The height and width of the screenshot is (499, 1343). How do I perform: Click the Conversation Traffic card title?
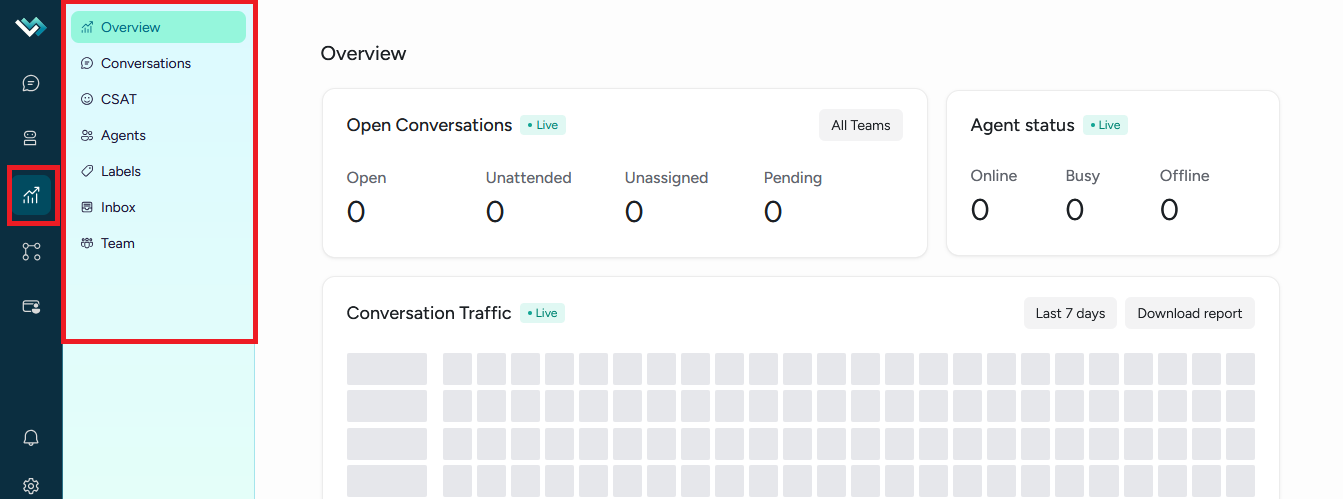tap(429, 313)
